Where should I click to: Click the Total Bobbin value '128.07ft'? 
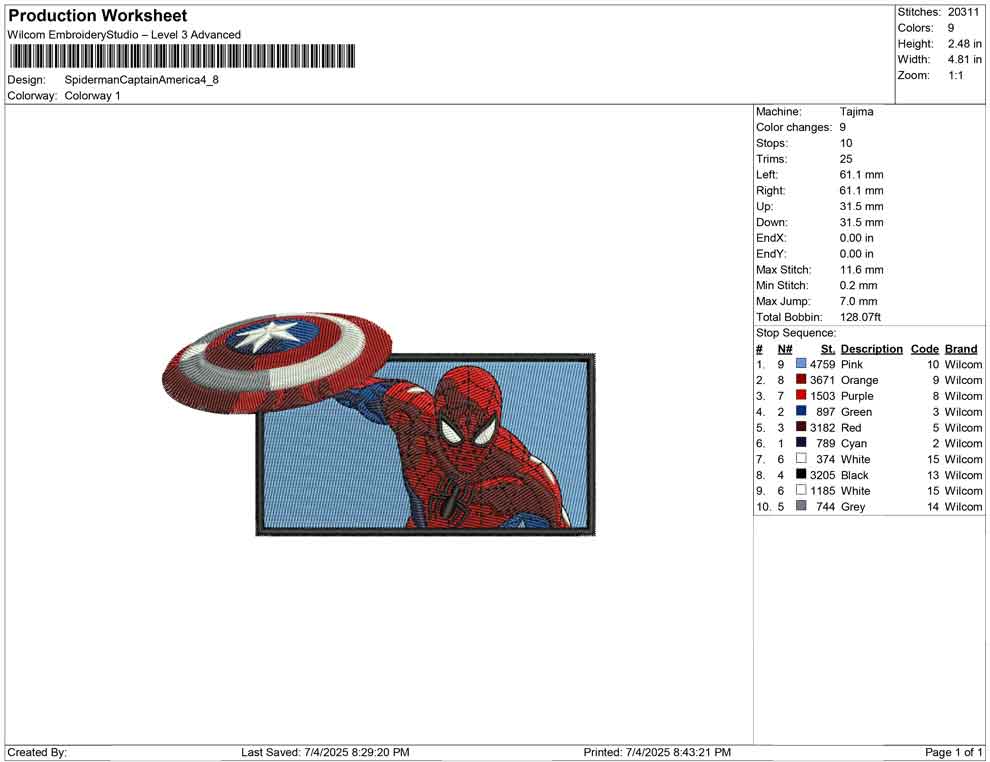860,316
